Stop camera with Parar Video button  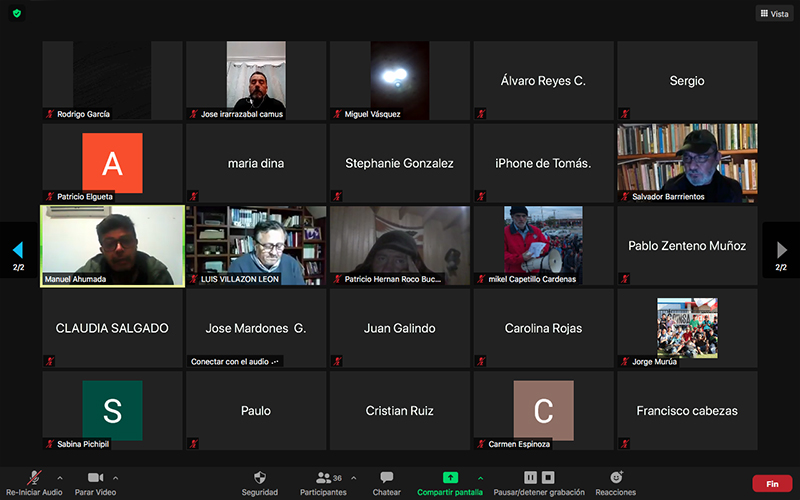pyautogui.click(x=96, y=478)
